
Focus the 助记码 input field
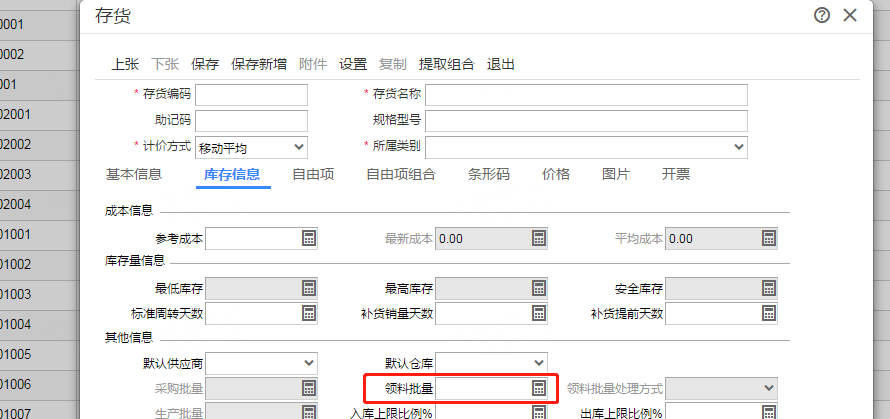click(x=251, y=121)
